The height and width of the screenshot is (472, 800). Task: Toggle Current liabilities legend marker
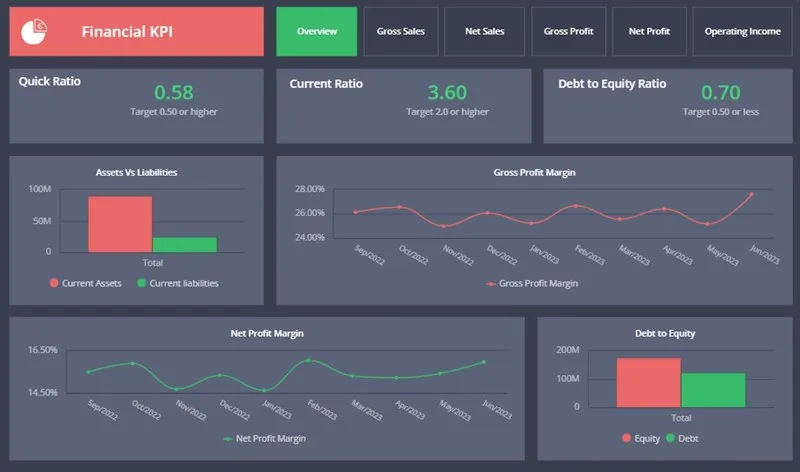click(x=142, y=283)
